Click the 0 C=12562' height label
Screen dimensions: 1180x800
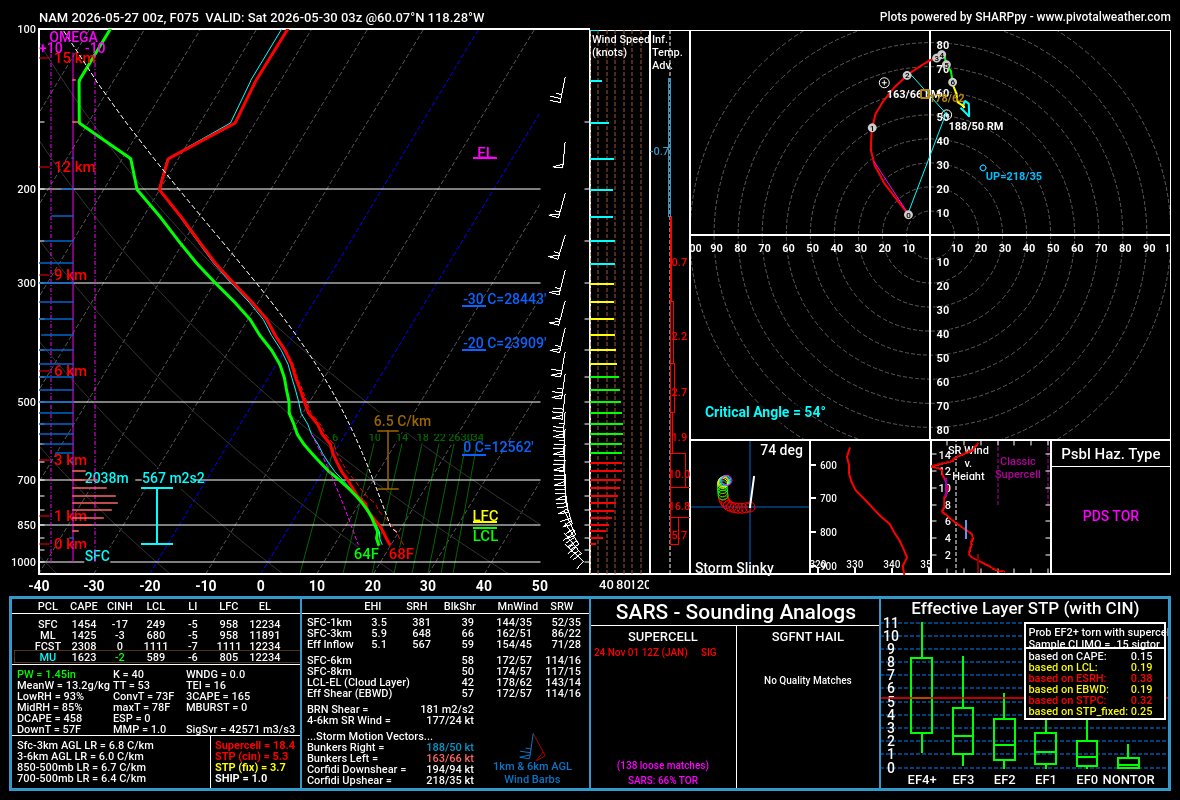498,447
